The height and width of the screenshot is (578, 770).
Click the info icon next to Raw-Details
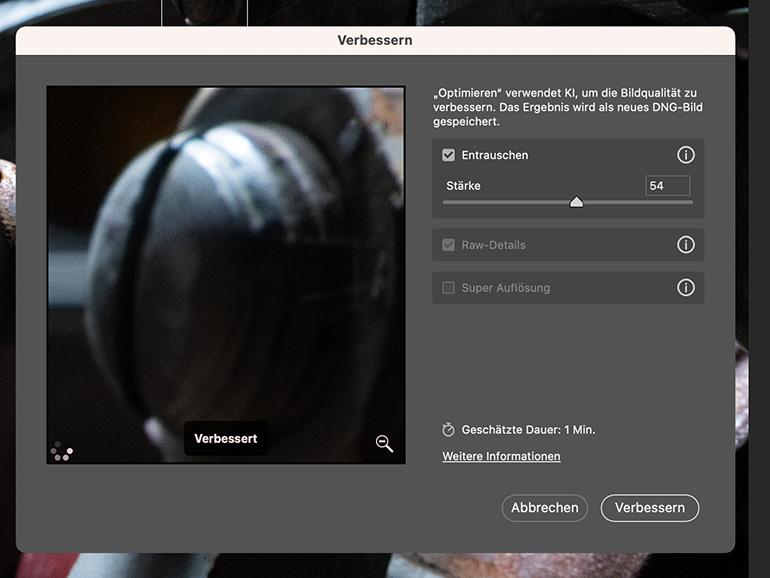(x=685, y=245)
